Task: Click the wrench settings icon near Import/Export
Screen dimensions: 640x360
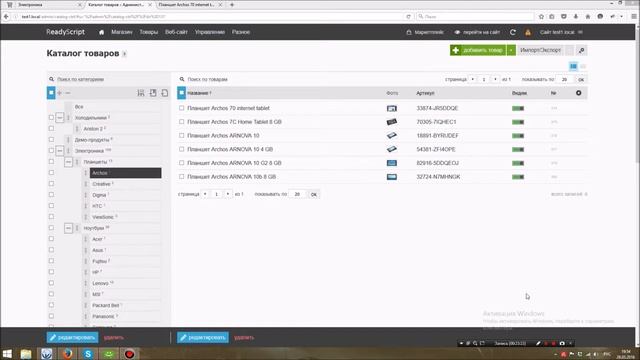Action: pyautogui.click(x=581, y=50)
